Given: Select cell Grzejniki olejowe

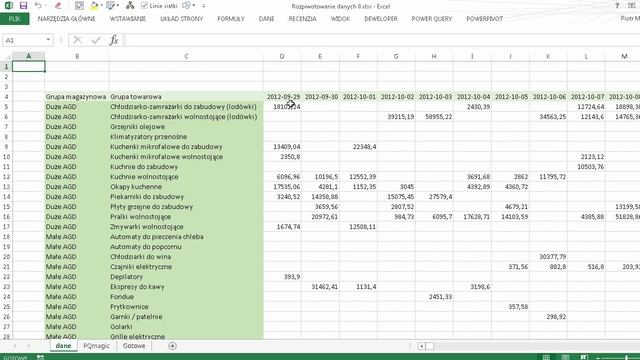Looking at the screenshot, I should pos(186,127).
